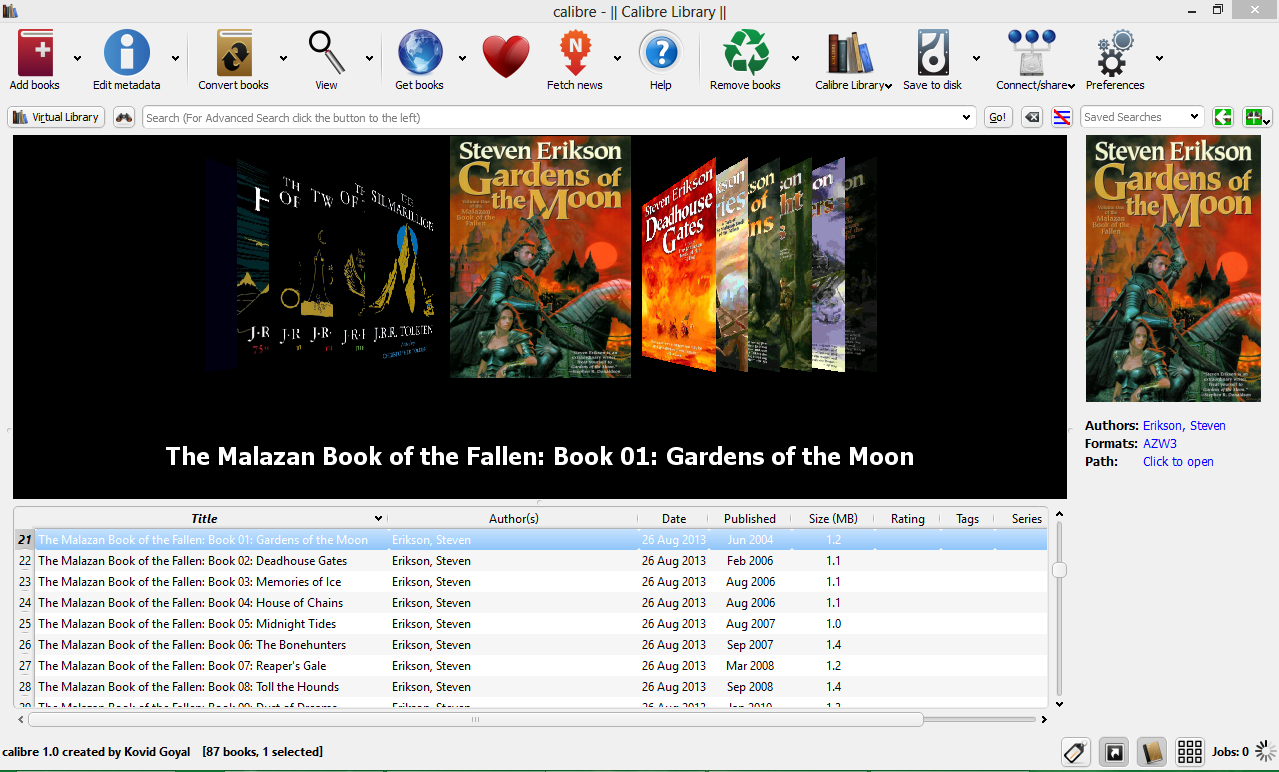Expand the Convert books dropdown arrow
Viewport: 1279px width, 772px height.
point(283,58)
